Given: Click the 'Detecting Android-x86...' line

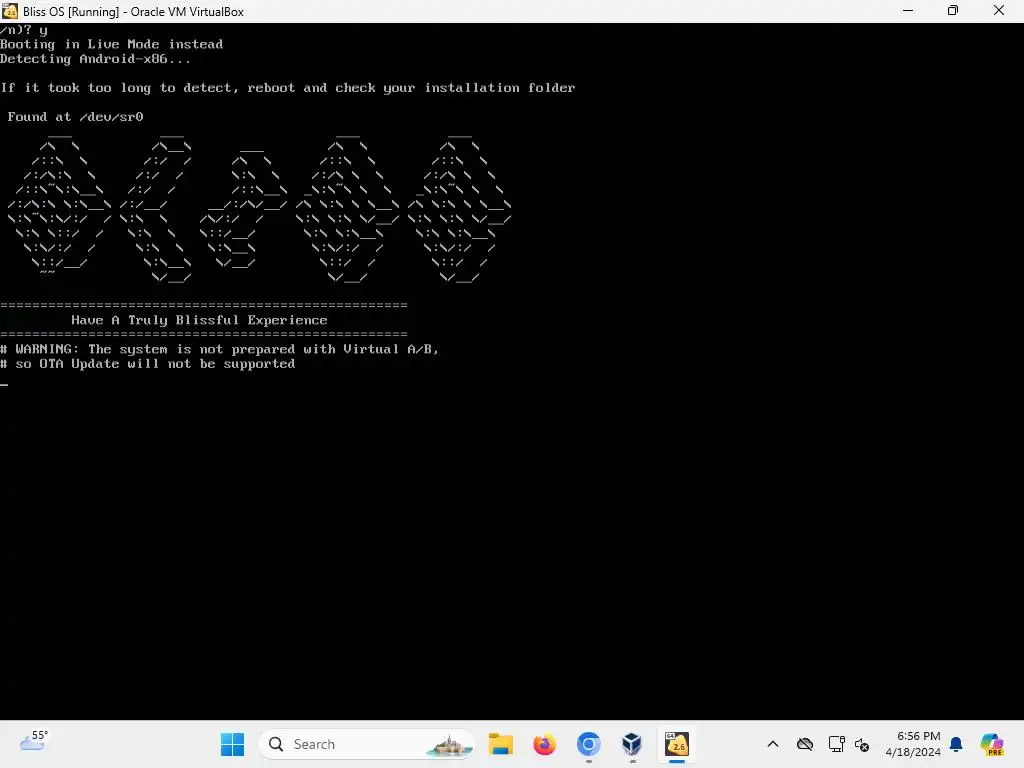Looking at the screenshot, I should pyautogui.click(x=95, y=59).
